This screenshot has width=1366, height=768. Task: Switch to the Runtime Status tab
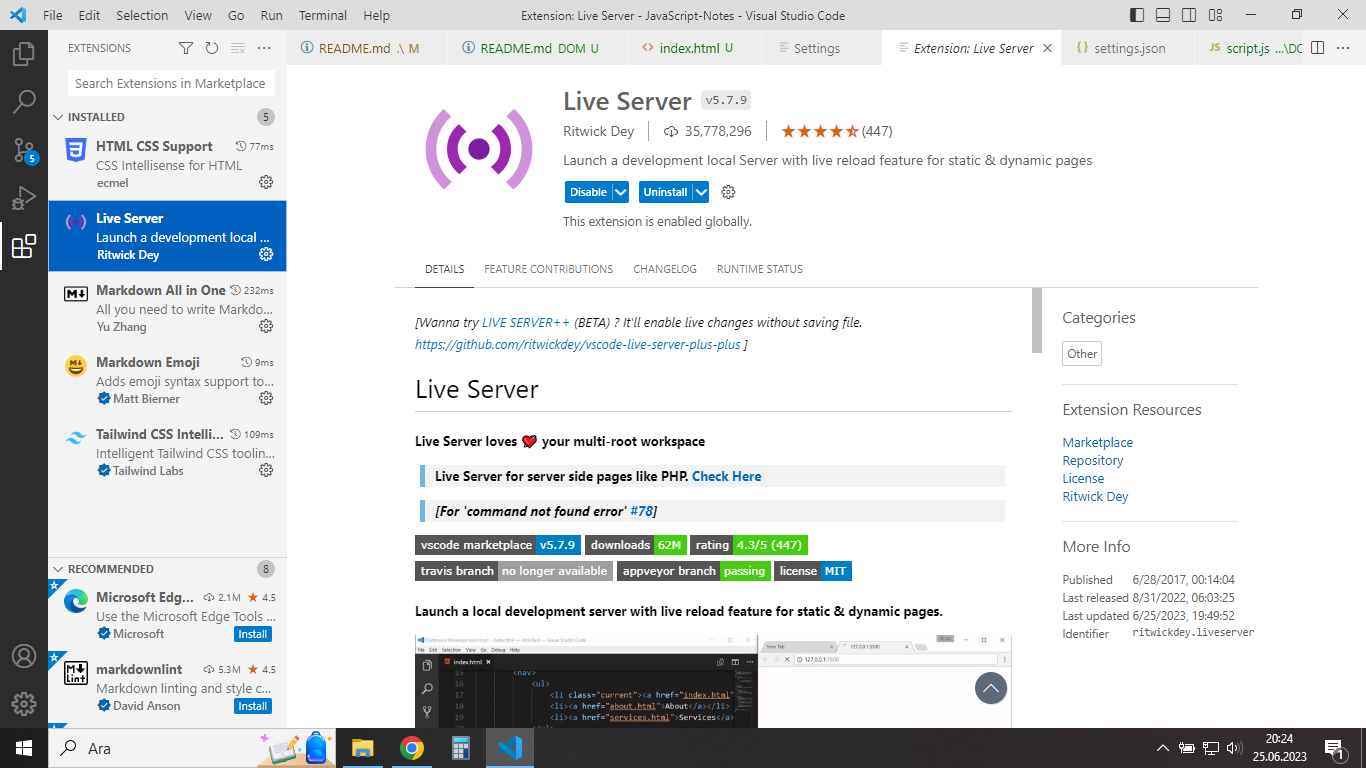760,269
